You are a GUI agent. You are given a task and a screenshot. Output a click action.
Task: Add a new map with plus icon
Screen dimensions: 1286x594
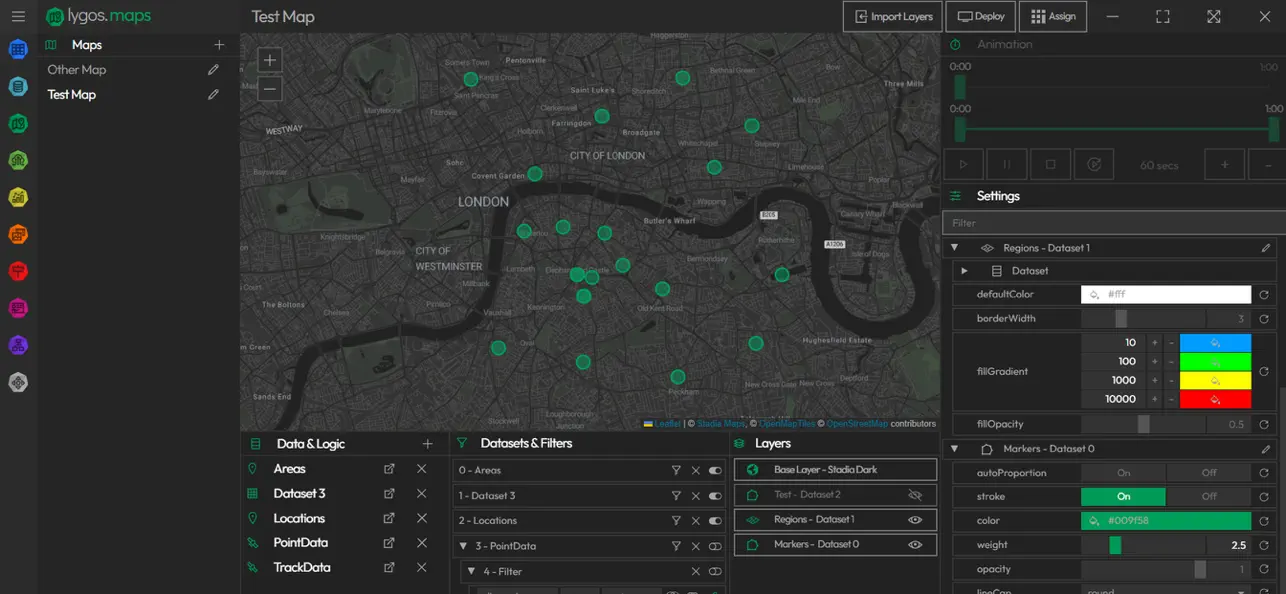pyautogui.click(x=219, y=45)
